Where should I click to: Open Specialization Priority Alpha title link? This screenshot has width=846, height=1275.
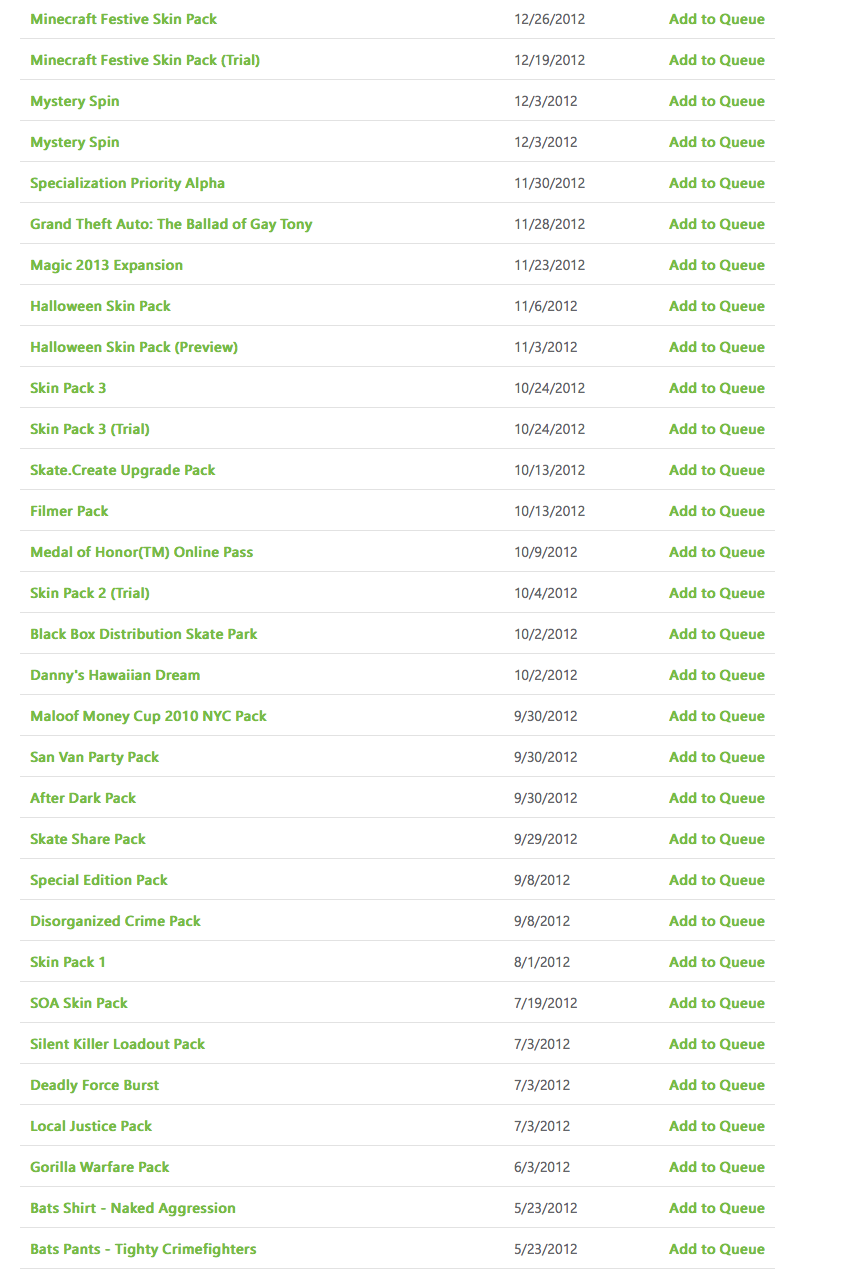coord(127,183)
